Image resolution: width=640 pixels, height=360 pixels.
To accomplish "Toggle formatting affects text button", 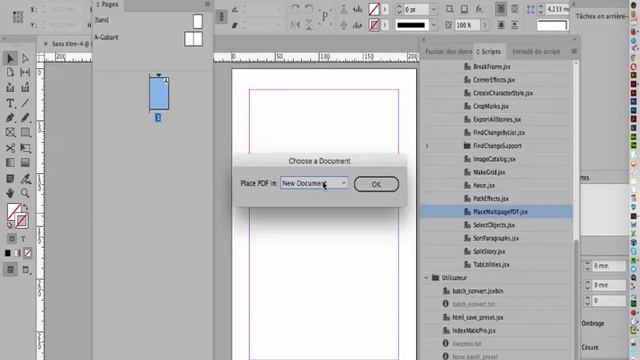I will coord(23,239).
